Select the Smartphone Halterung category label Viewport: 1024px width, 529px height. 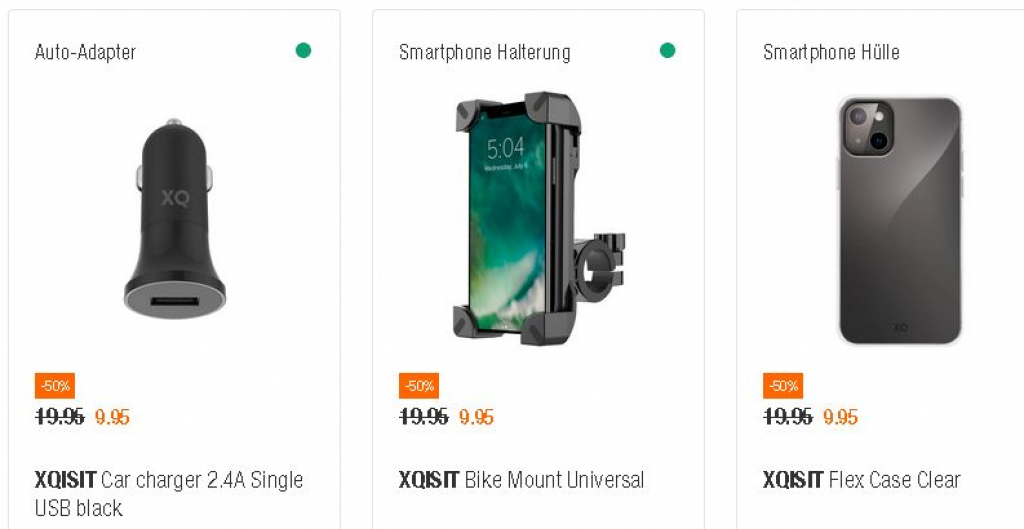point(484,52)
